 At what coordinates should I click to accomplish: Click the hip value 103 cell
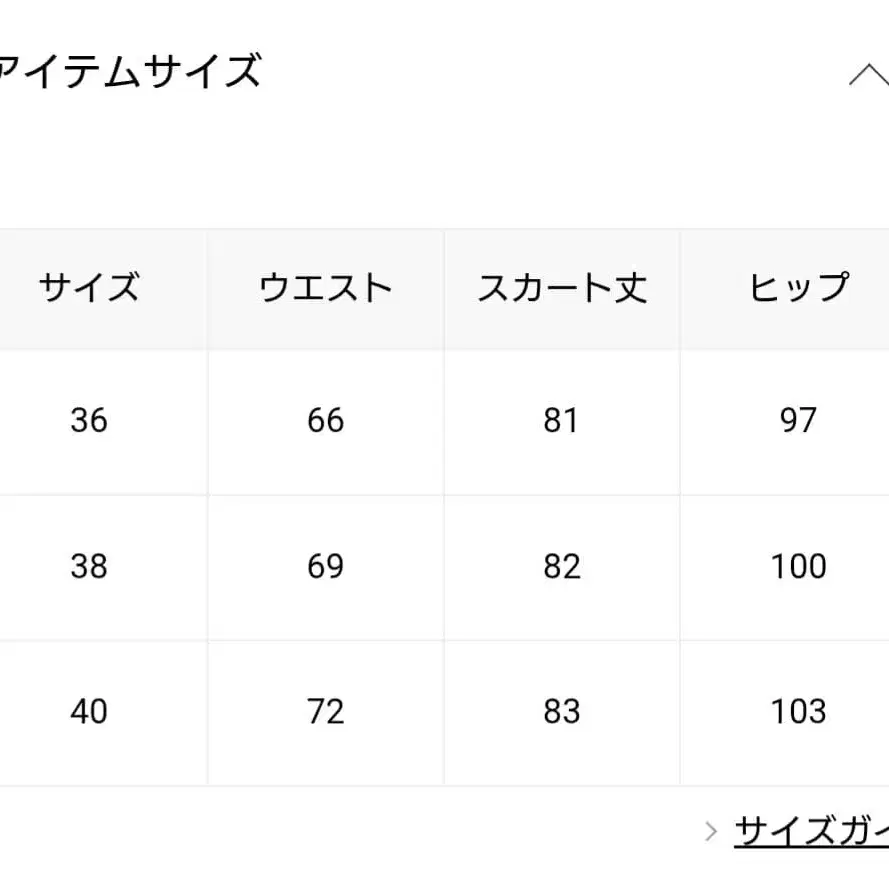(x=797, y=712)
